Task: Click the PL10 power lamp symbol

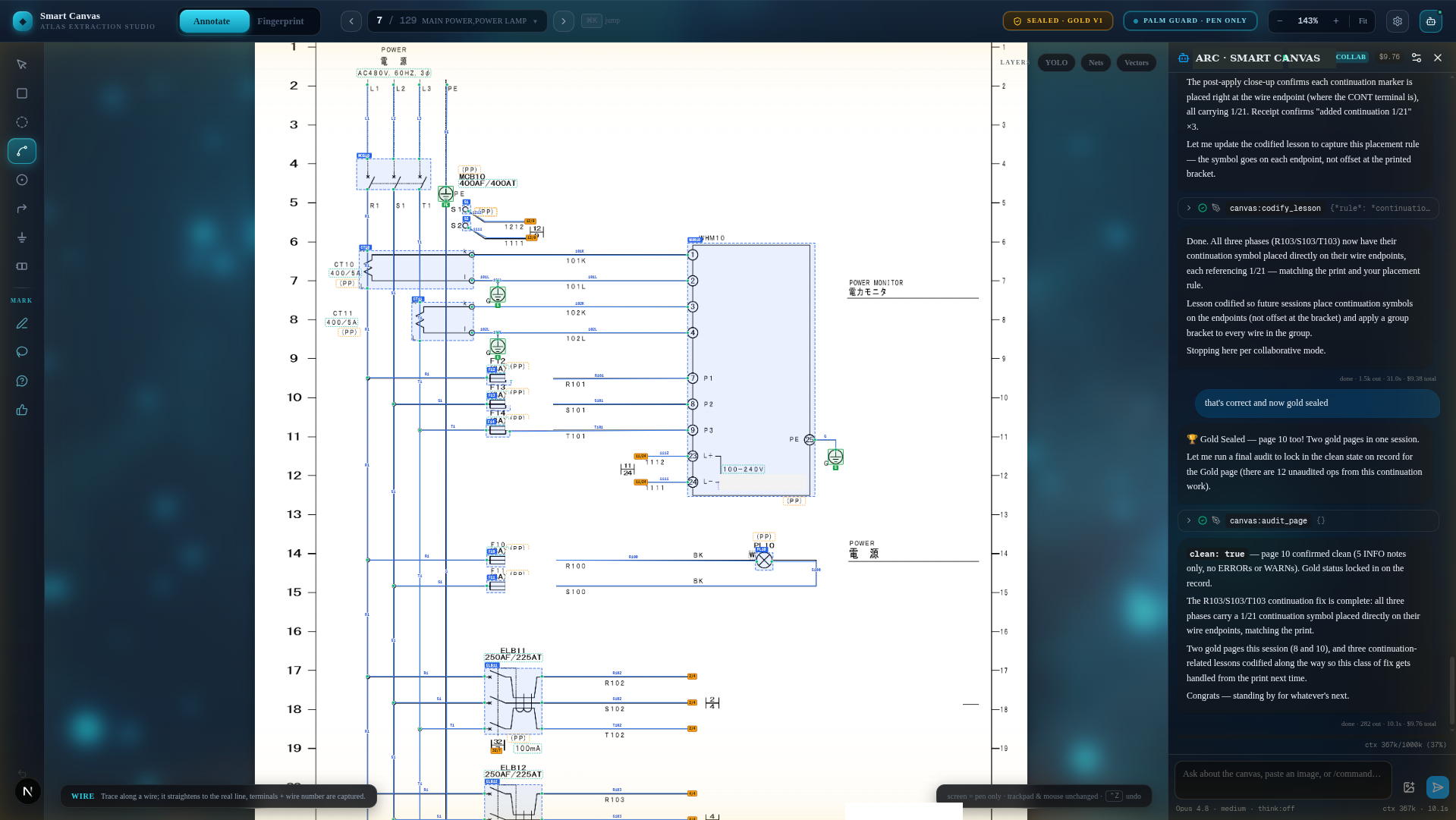Action: tap(764, 560)
